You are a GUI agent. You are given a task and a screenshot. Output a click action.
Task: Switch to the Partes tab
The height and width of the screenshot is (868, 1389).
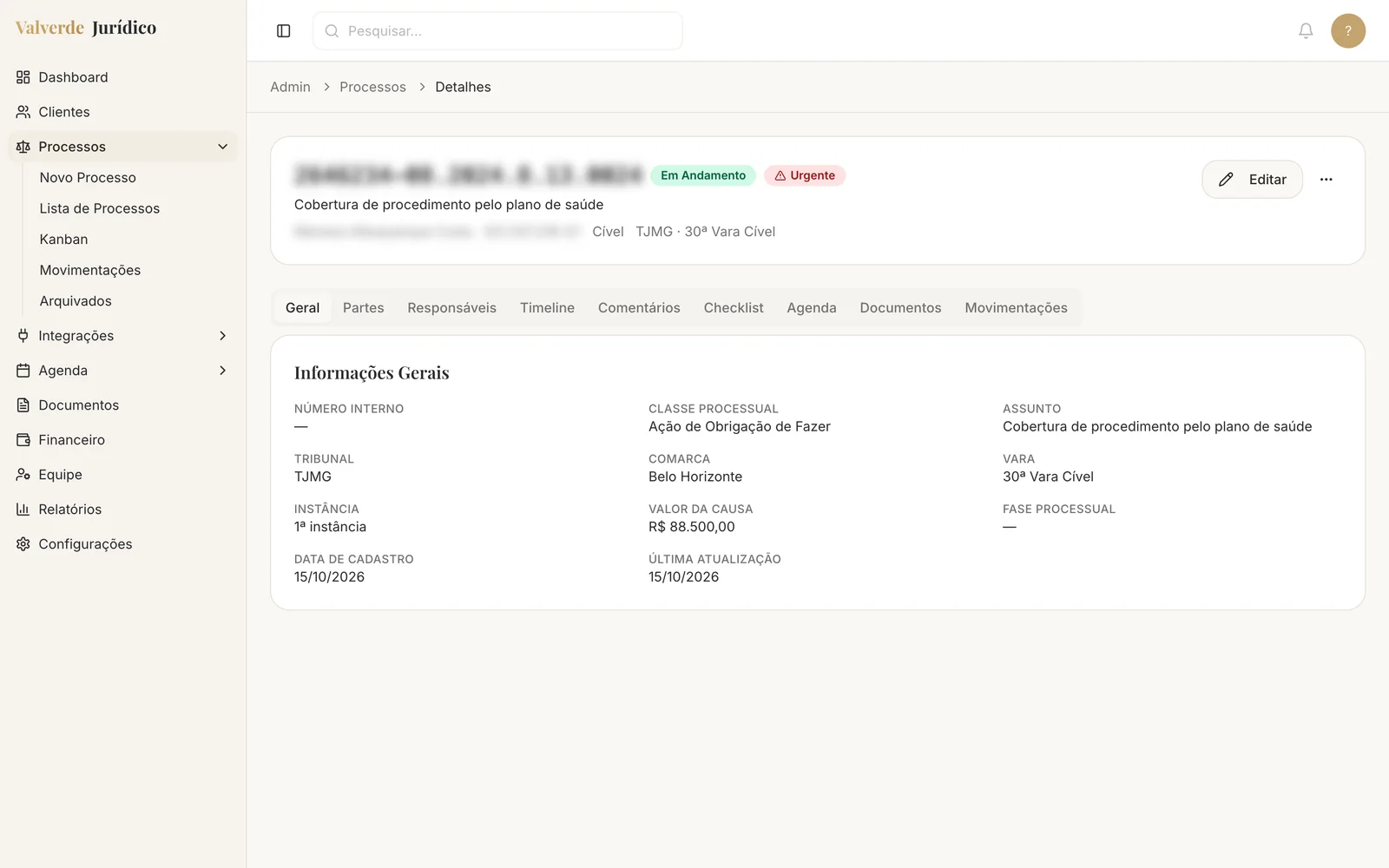pos(363,308)
